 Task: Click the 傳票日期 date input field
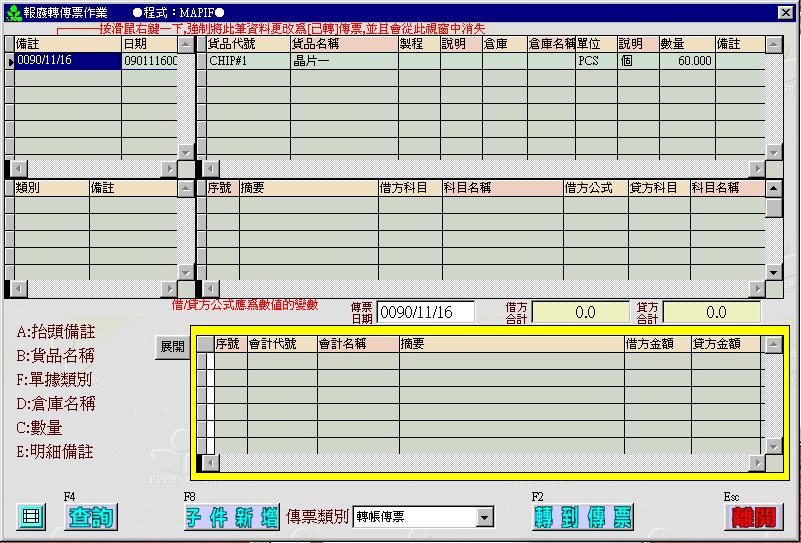(x=425, y=313)
